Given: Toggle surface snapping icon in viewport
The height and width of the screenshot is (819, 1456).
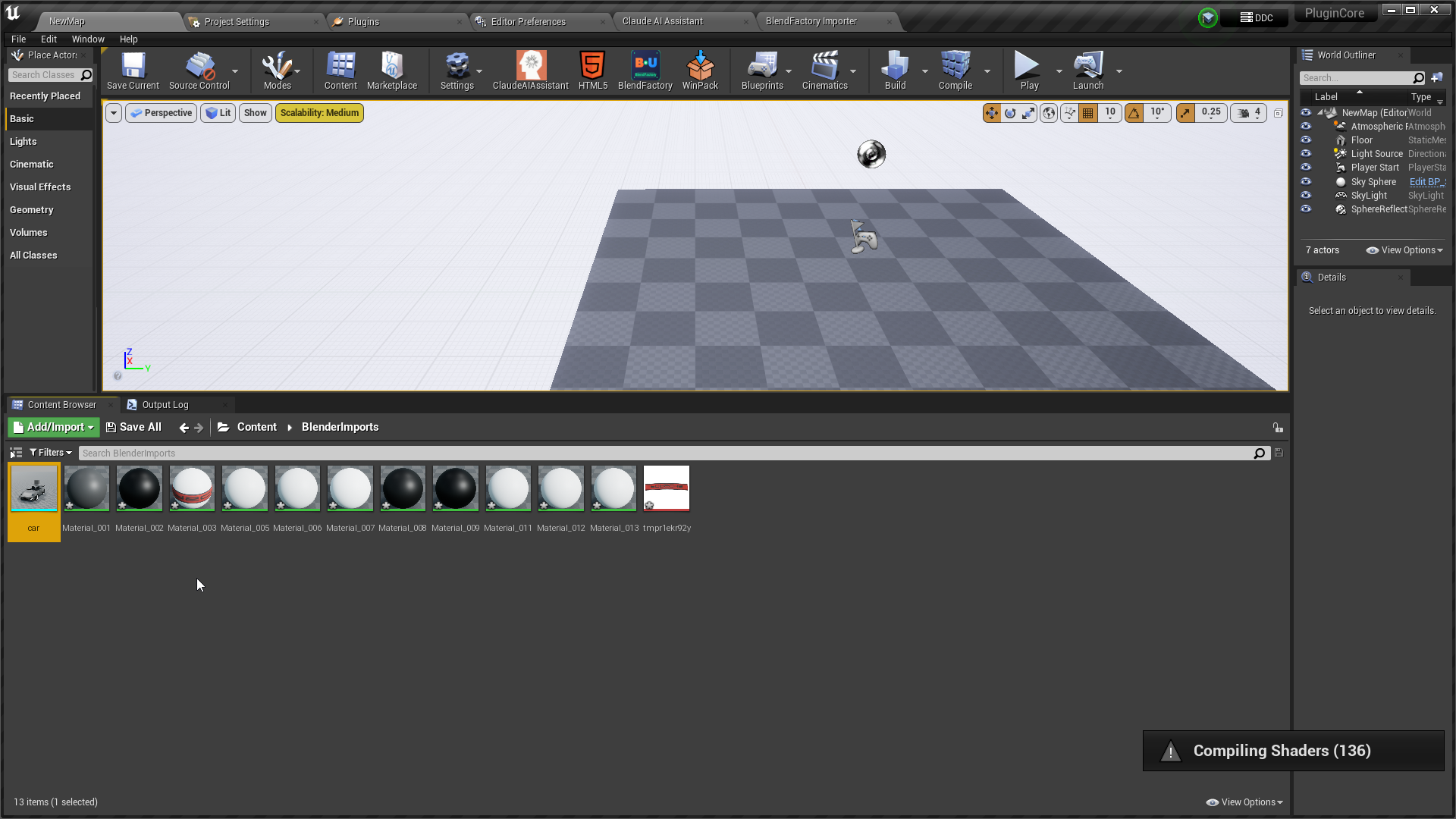Looking at the screenshot, I should coord(1069,113).
